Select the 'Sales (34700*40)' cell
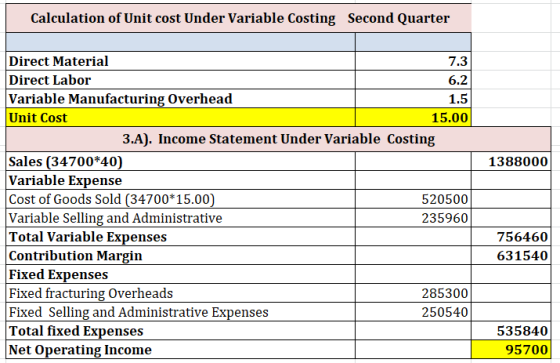 click(181, 161)
